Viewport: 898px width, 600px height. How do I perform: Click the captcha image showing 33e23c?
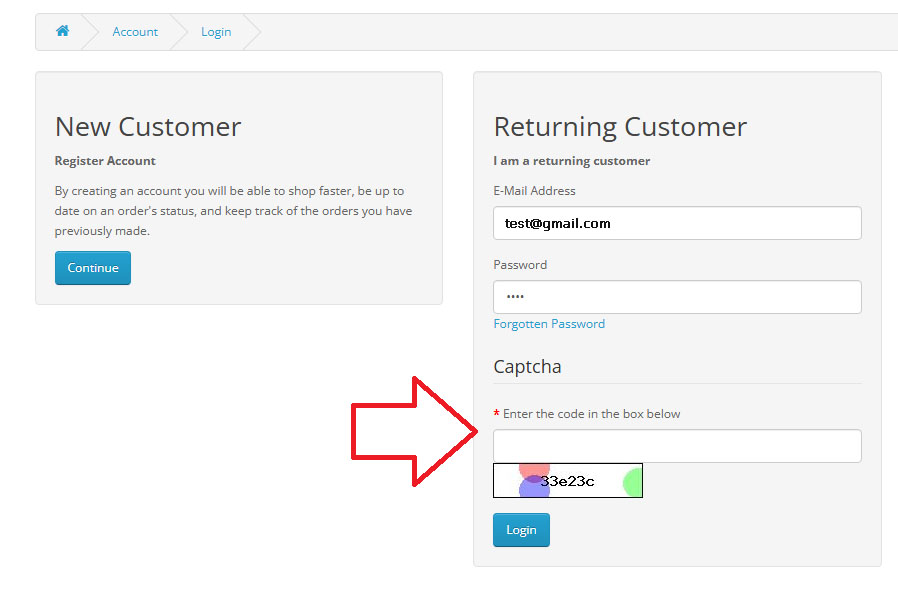[568, 480]
